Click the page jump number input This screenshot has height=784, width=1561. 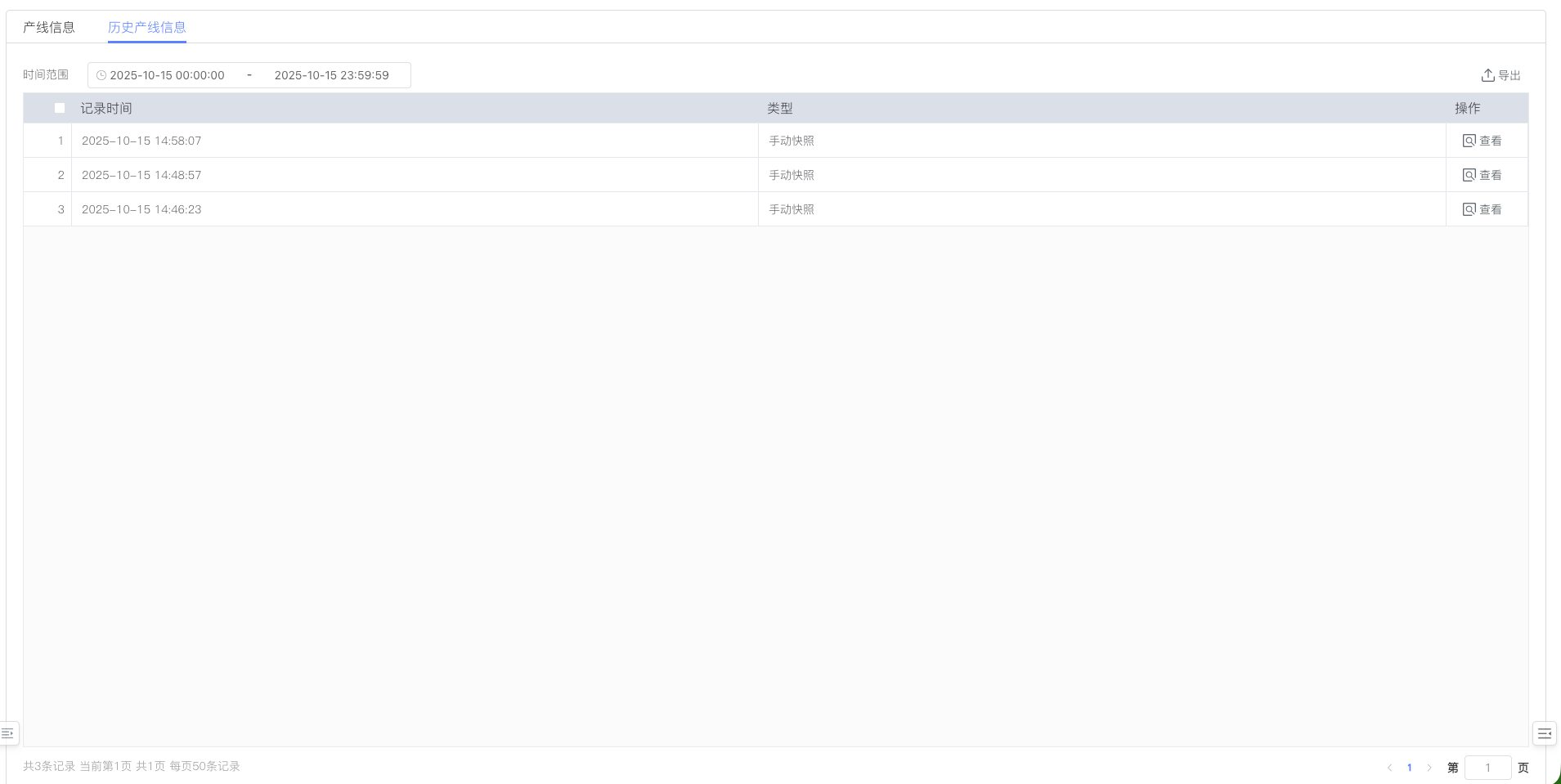pos(1487,768)
